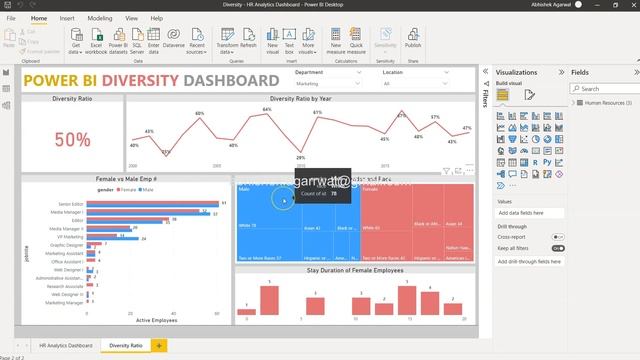640x360 pixels.
Task: Expand the Filters pane
Action: pyautogui.click(x=486, y=71)
